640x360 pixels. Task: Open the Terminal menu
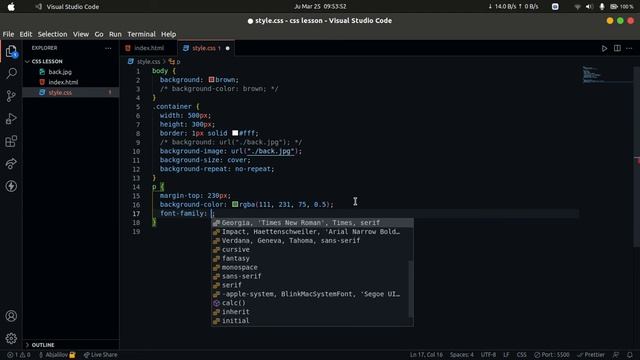[x=141, y=34]
